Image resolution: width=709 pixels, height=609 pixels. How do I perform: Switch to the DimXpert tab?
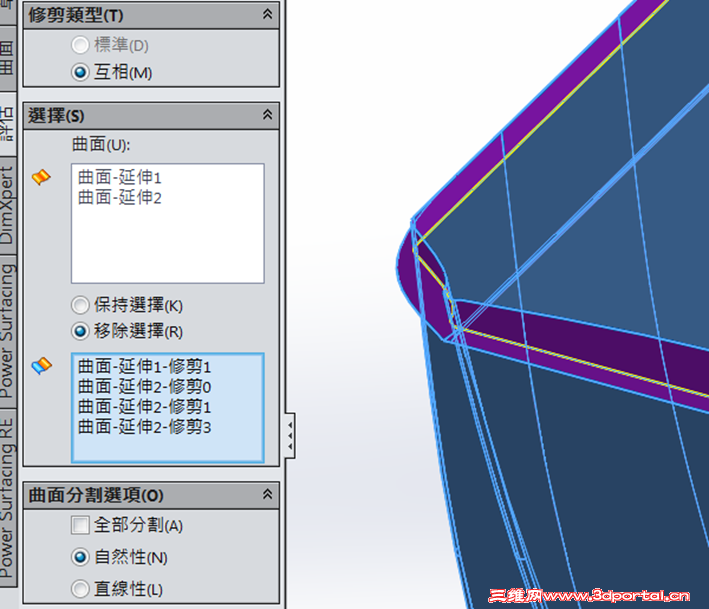[8, 206]
